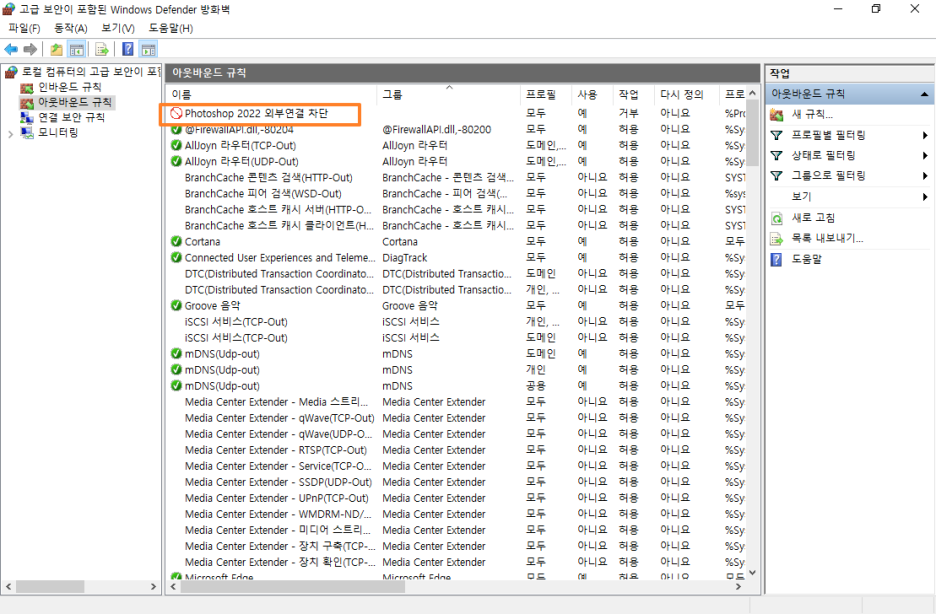
Task: Click the 프로필별 필터링 funnel icon
Action: coord(777,135)
